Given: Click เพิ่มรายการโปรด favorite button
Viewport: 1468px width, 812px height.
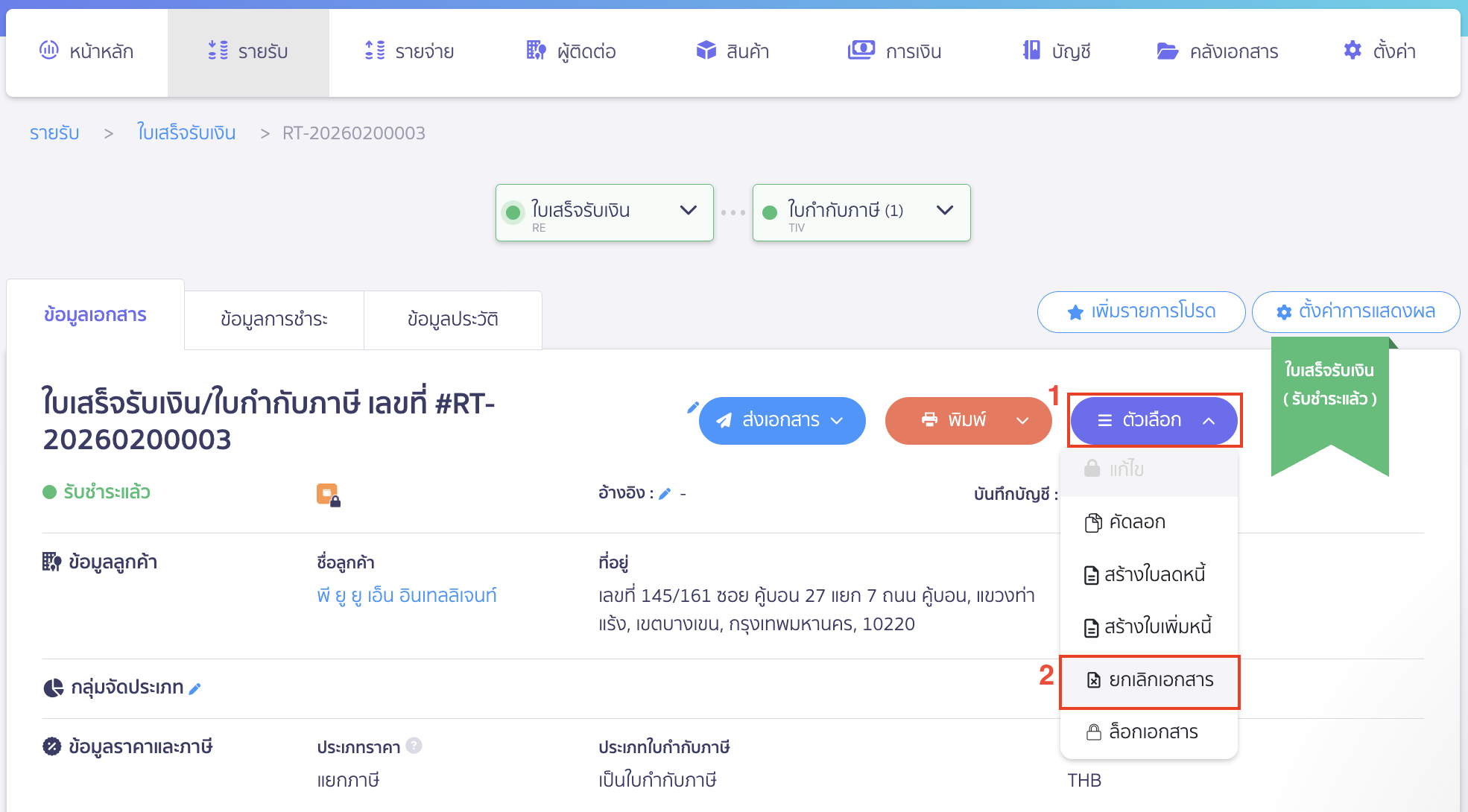Looking at the screenshot, I should click(x=1141, y=311).
